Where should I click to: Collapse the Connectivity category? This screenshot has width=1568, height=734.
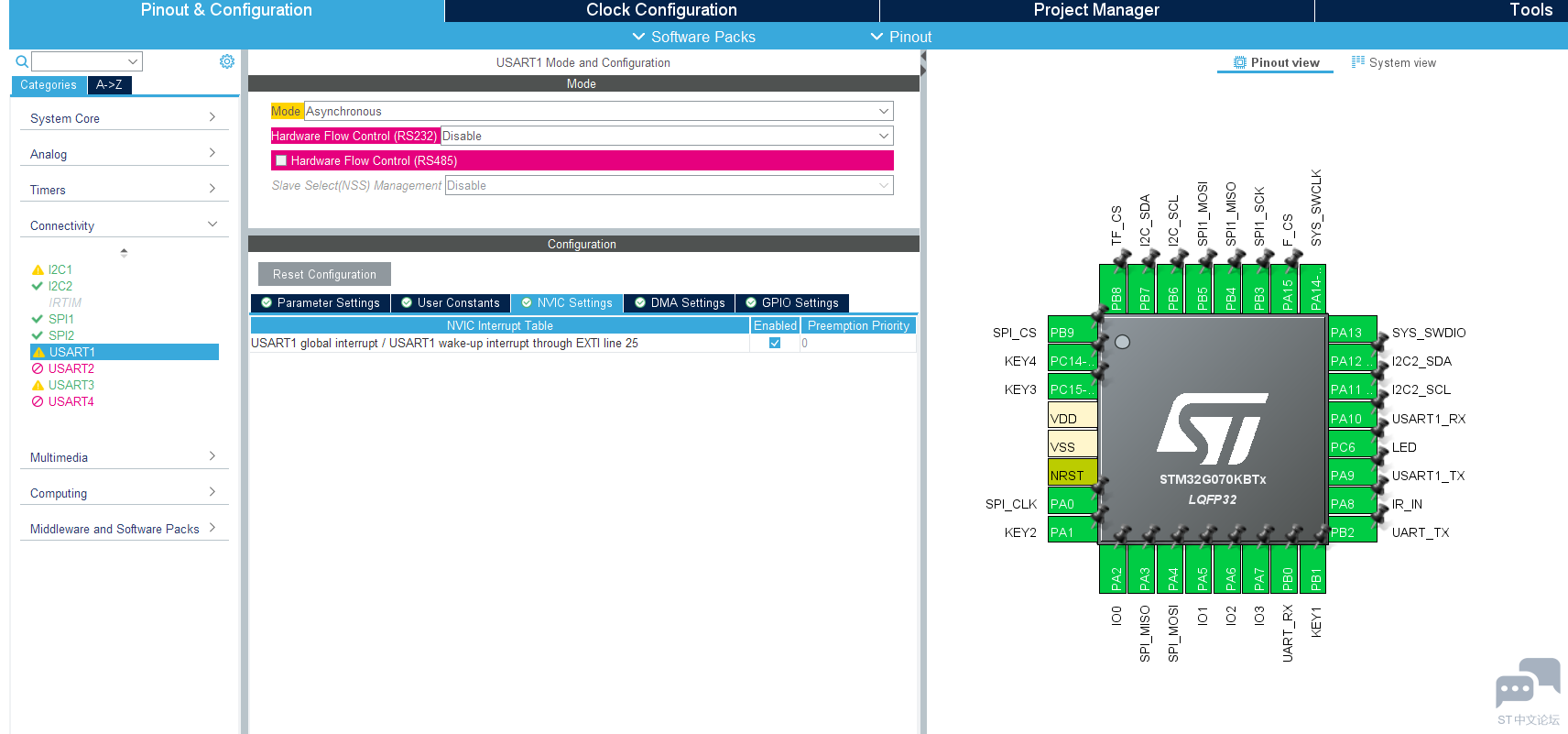(x=124, y=225)
